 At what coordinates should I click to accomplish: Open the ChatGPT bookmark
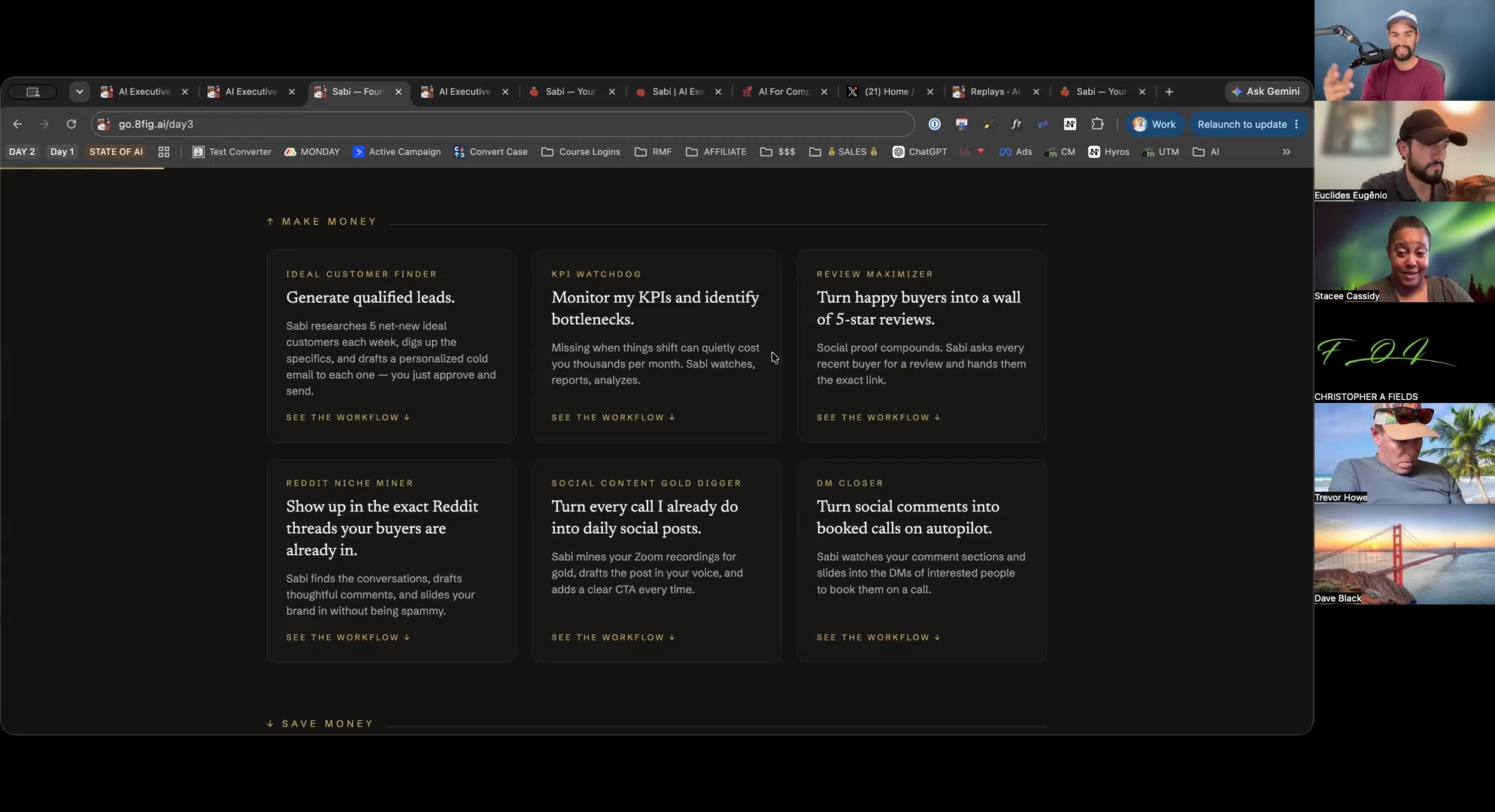click(x=920, y=152)
